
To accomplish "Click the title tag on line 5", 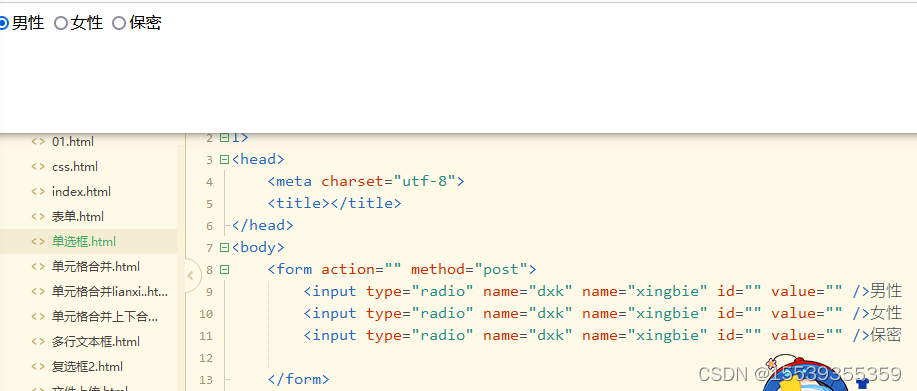I will pyautogui.click(x=335, y=203).
